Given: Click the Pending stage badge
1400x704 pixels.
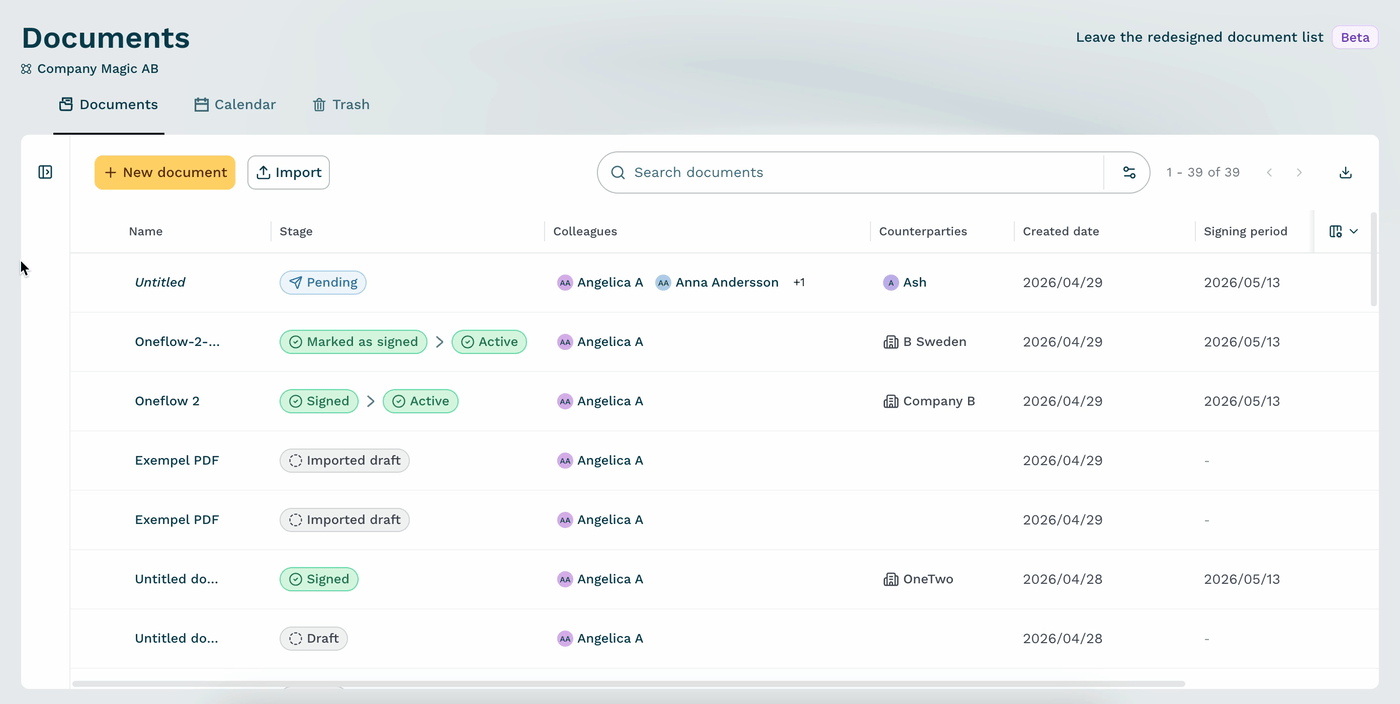Looking at the screenshot, I should tap(323, 282).
